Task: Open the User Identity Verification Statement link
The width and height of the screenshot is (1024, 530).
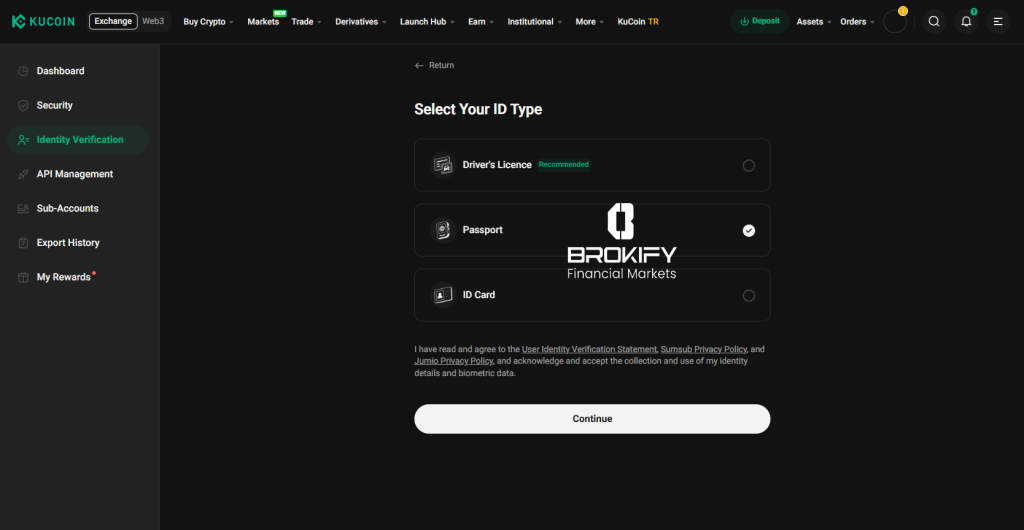Action: [589, 349]
